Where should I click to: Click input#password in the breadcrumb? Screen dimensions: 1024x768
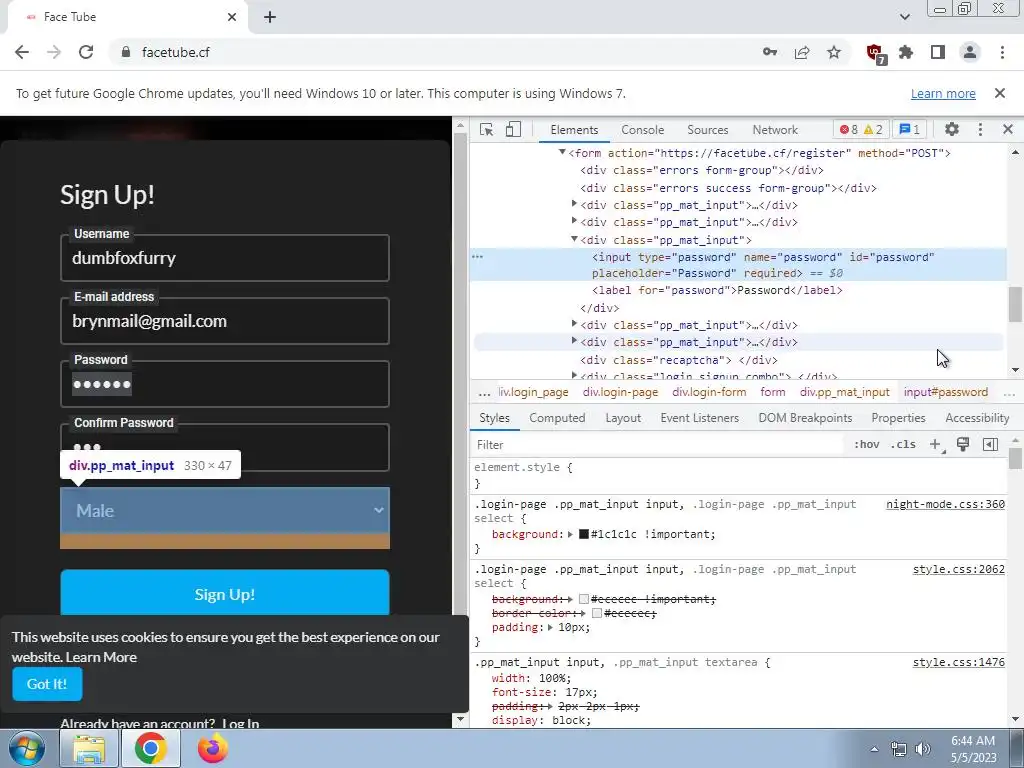[946, 392]
